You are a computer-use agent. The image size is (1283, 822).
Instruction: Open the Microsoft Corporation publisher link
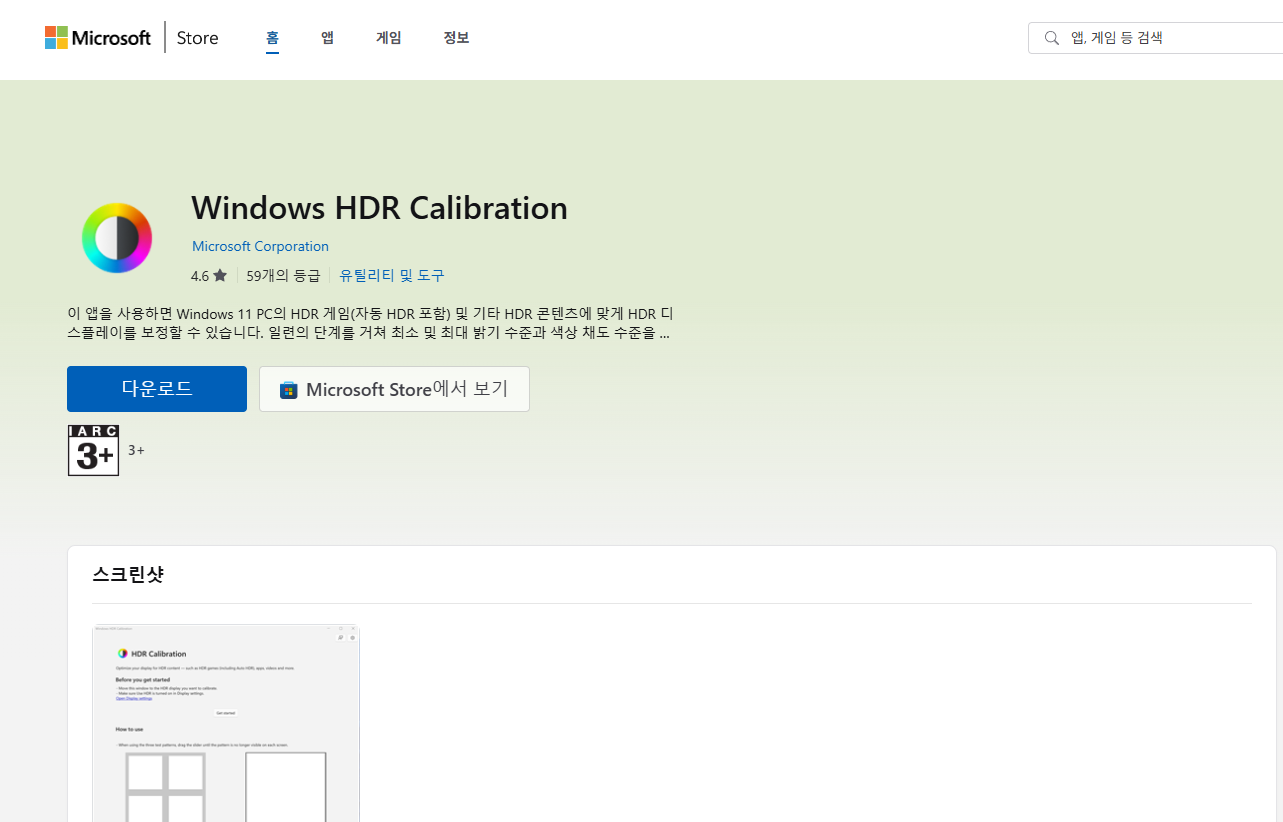(260, 246)
